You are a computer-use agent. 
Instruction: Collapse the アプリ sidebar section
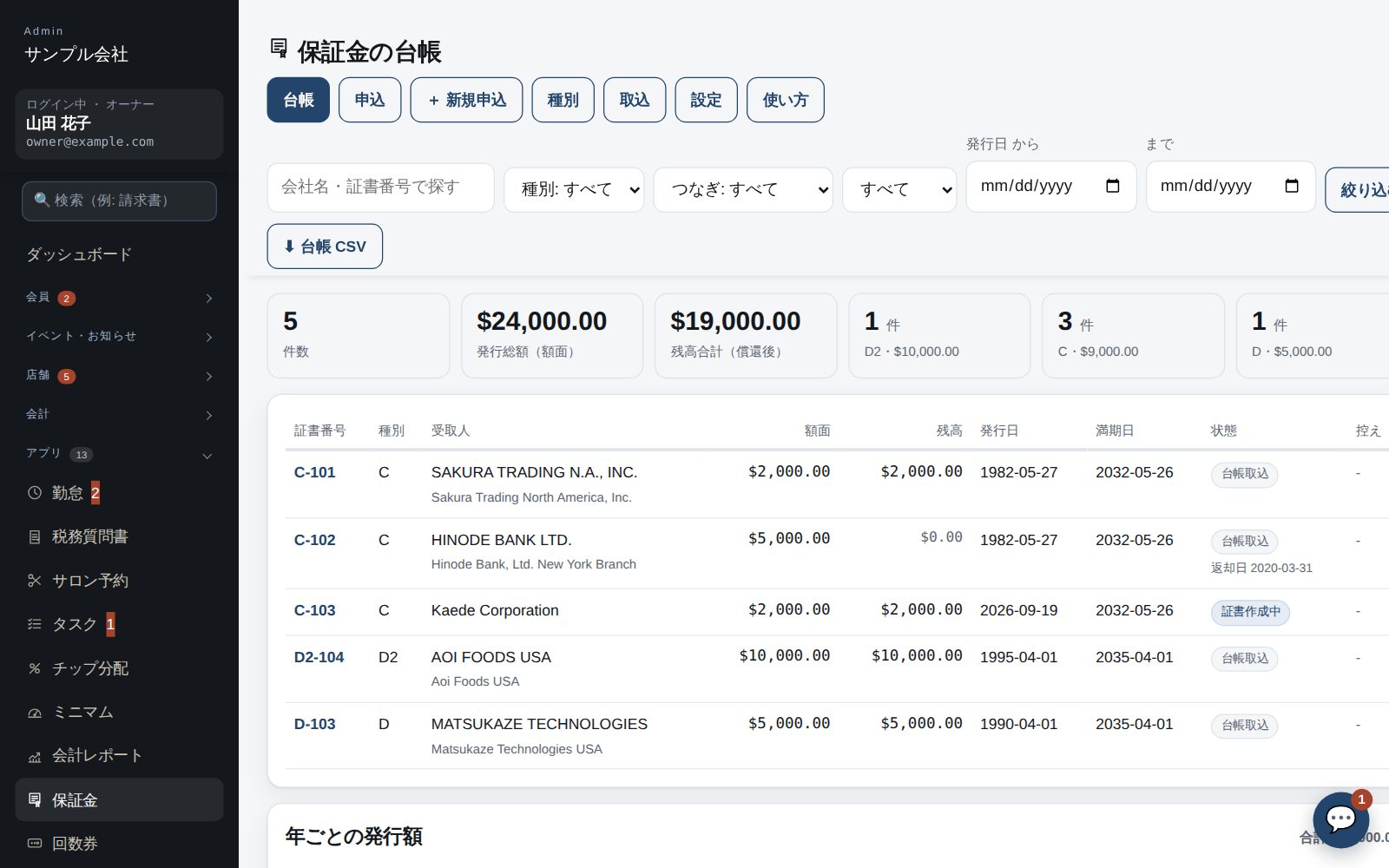(x=120, y=454)
